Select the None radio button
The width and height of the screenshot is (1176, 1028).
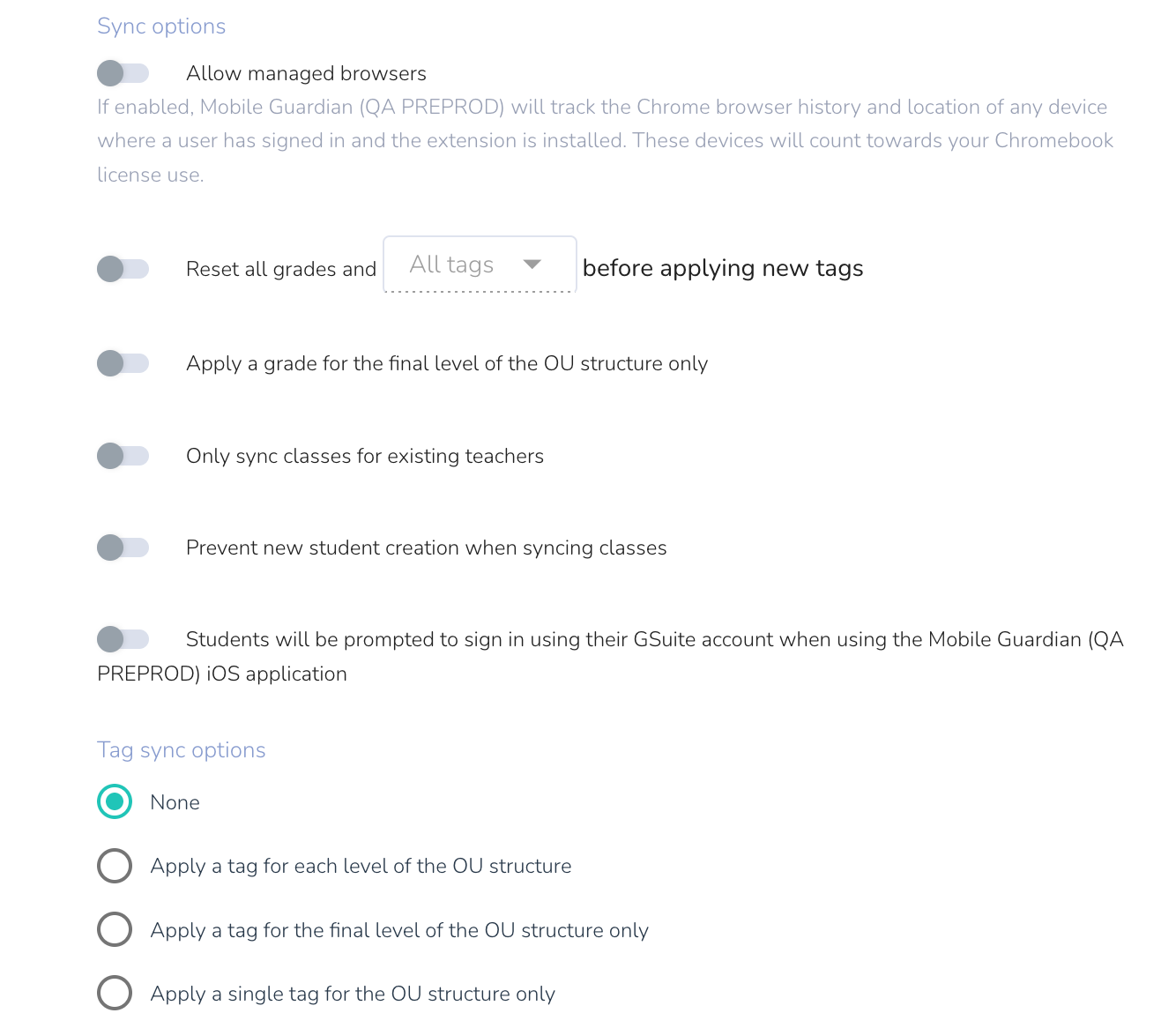115,802
